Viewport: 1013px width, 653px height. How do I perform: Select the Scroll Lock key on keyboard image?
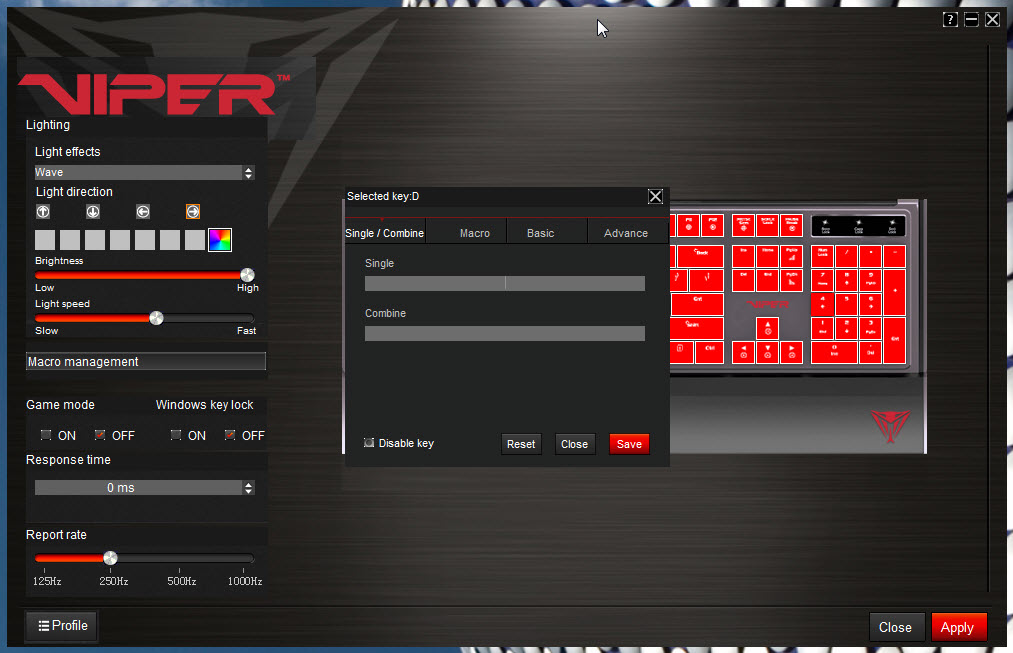pos(768,225)
